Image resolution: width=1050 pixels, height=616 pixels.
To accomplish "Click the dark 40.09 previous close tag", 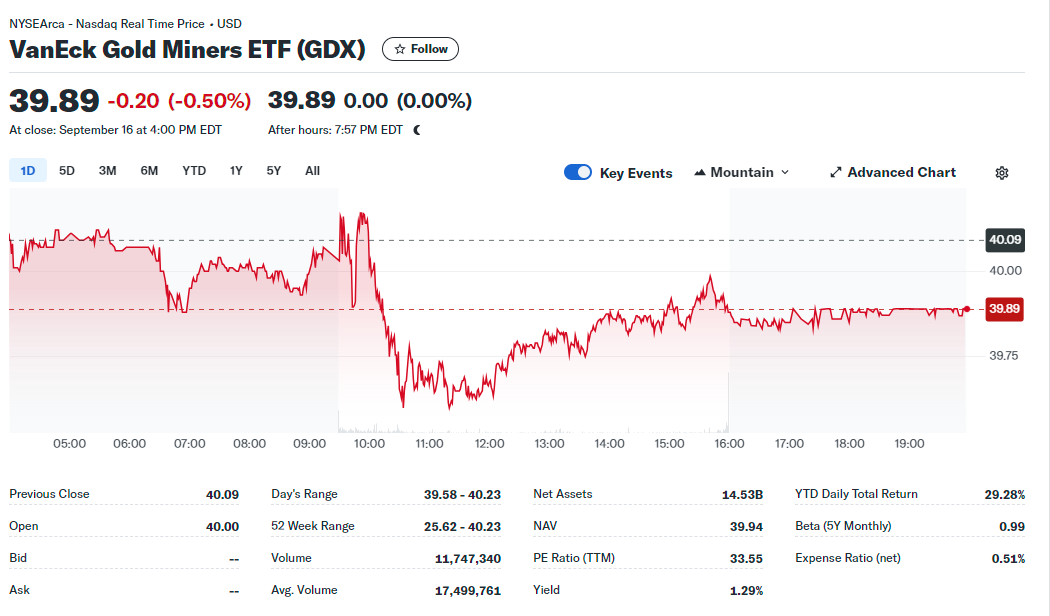I will pos(1004,240).
